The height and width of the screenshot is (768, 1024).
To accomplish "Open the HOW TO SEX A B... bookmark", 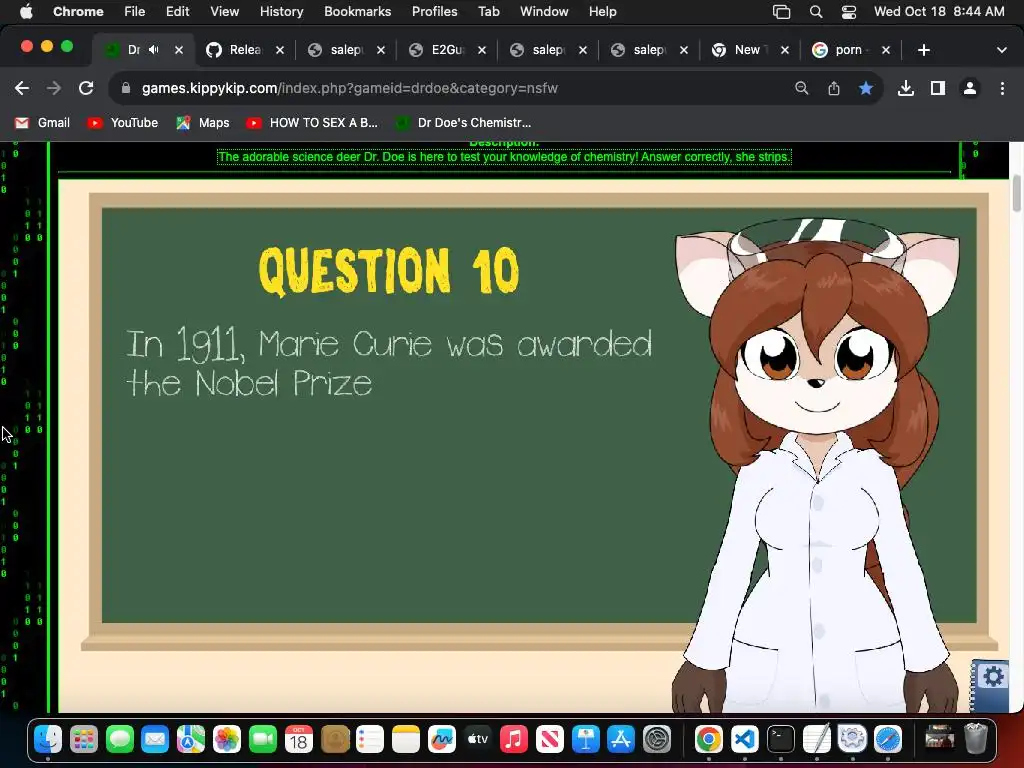I will point(312,123).
